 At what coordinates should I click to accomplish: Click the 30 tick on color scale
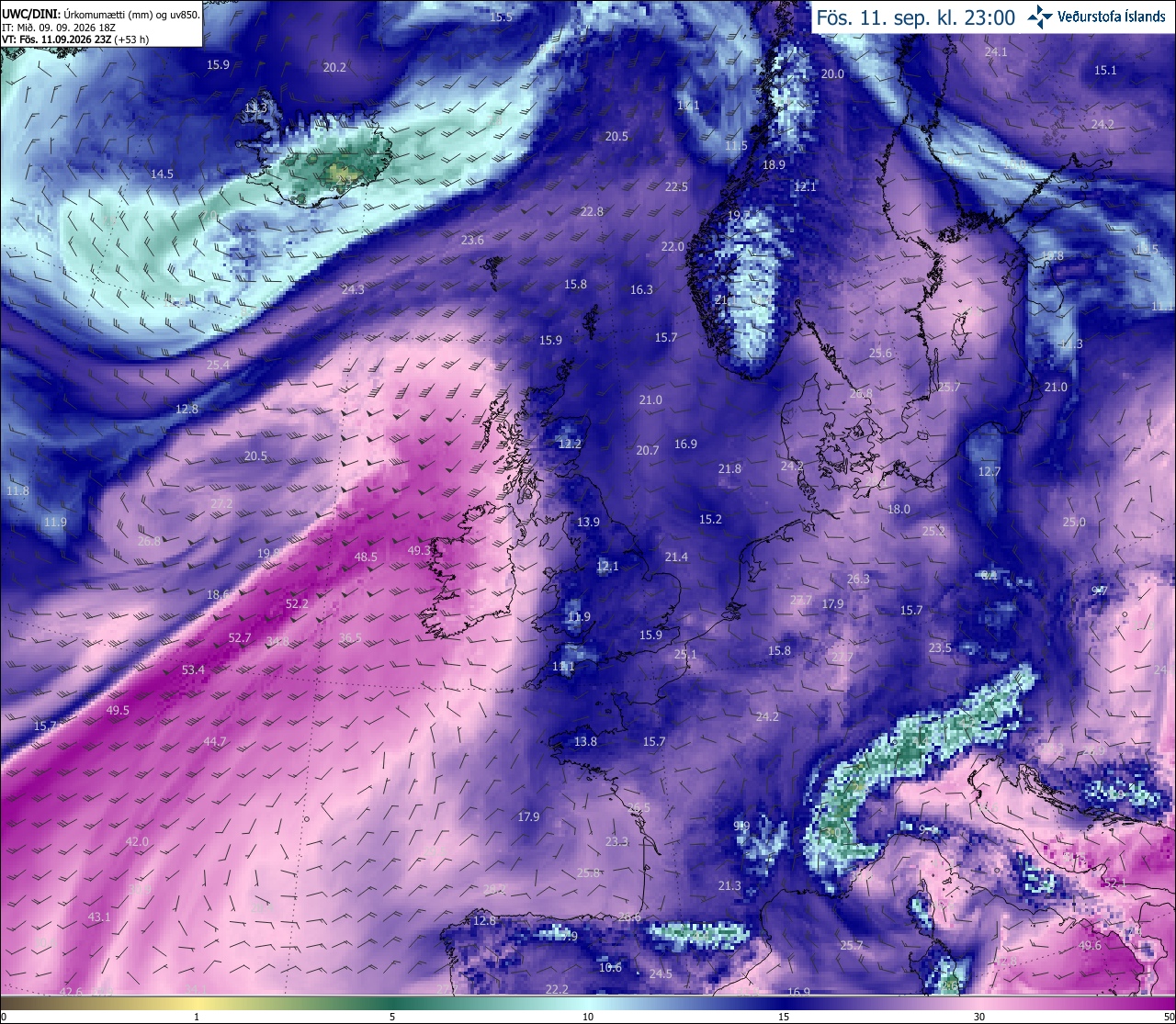coord(979,1017)
